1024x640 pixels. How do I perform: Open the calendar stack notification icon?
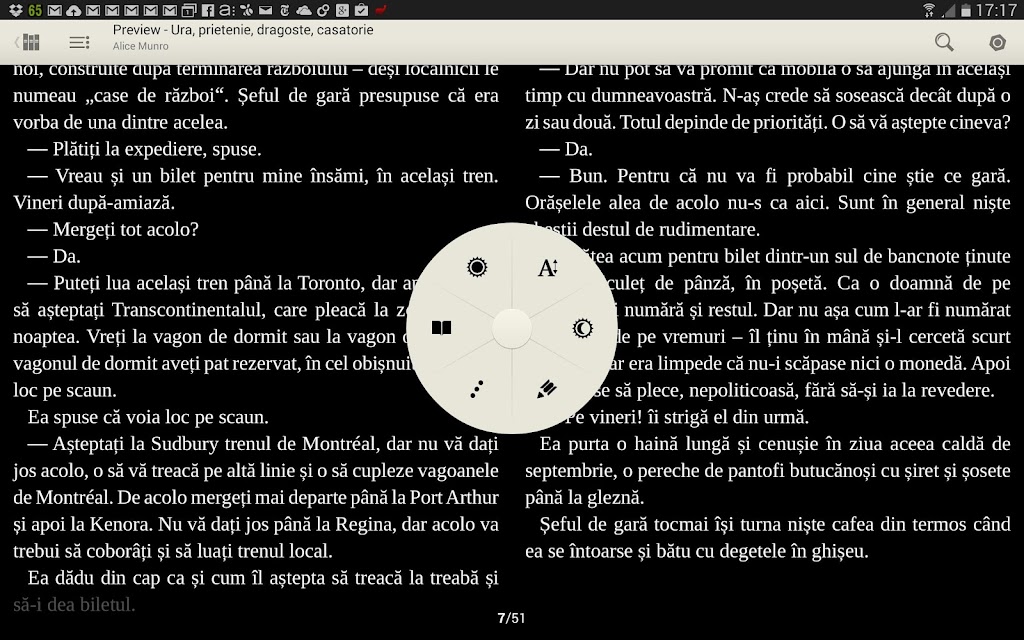tap(188, 11)
